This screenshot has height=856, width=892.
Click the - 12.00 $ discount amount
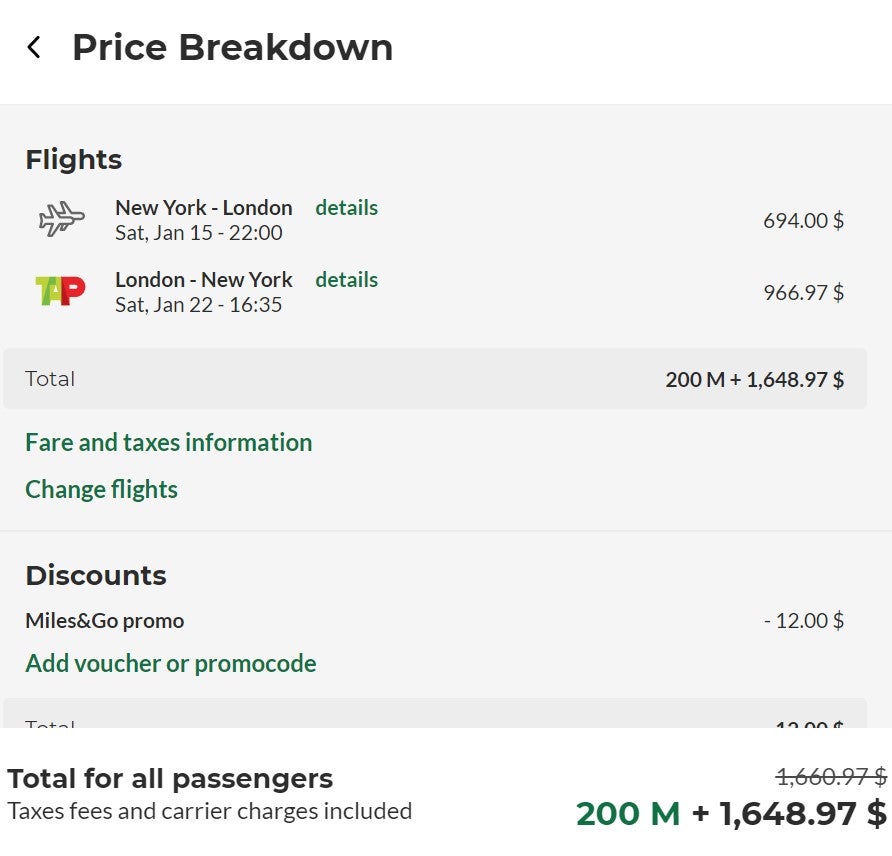pos(804,621)
